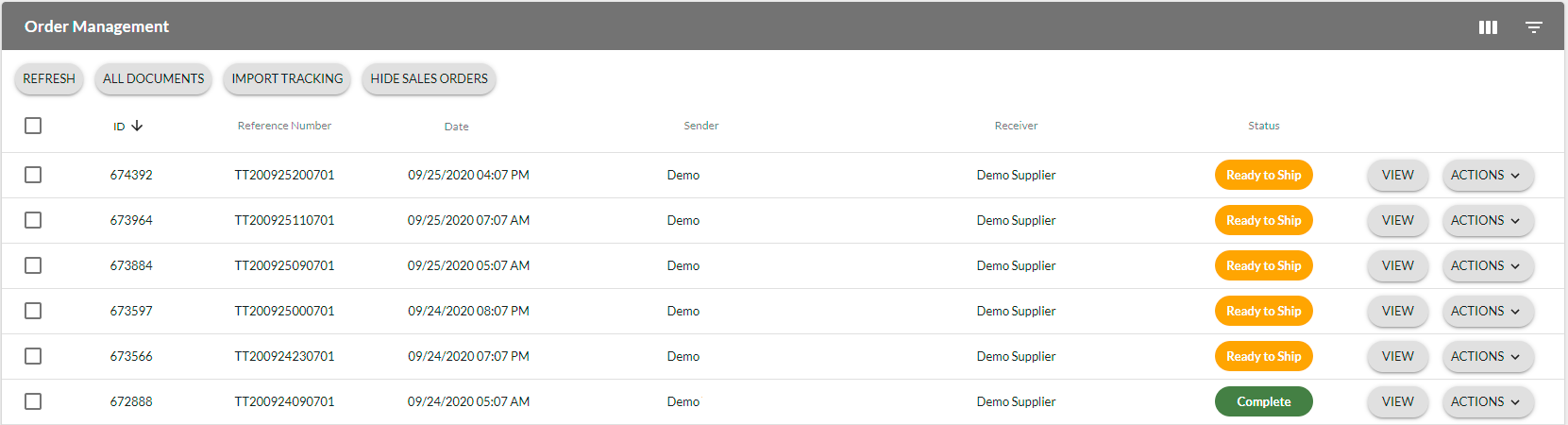
Task: Click the Status column header
Action: coord(1263,126)
